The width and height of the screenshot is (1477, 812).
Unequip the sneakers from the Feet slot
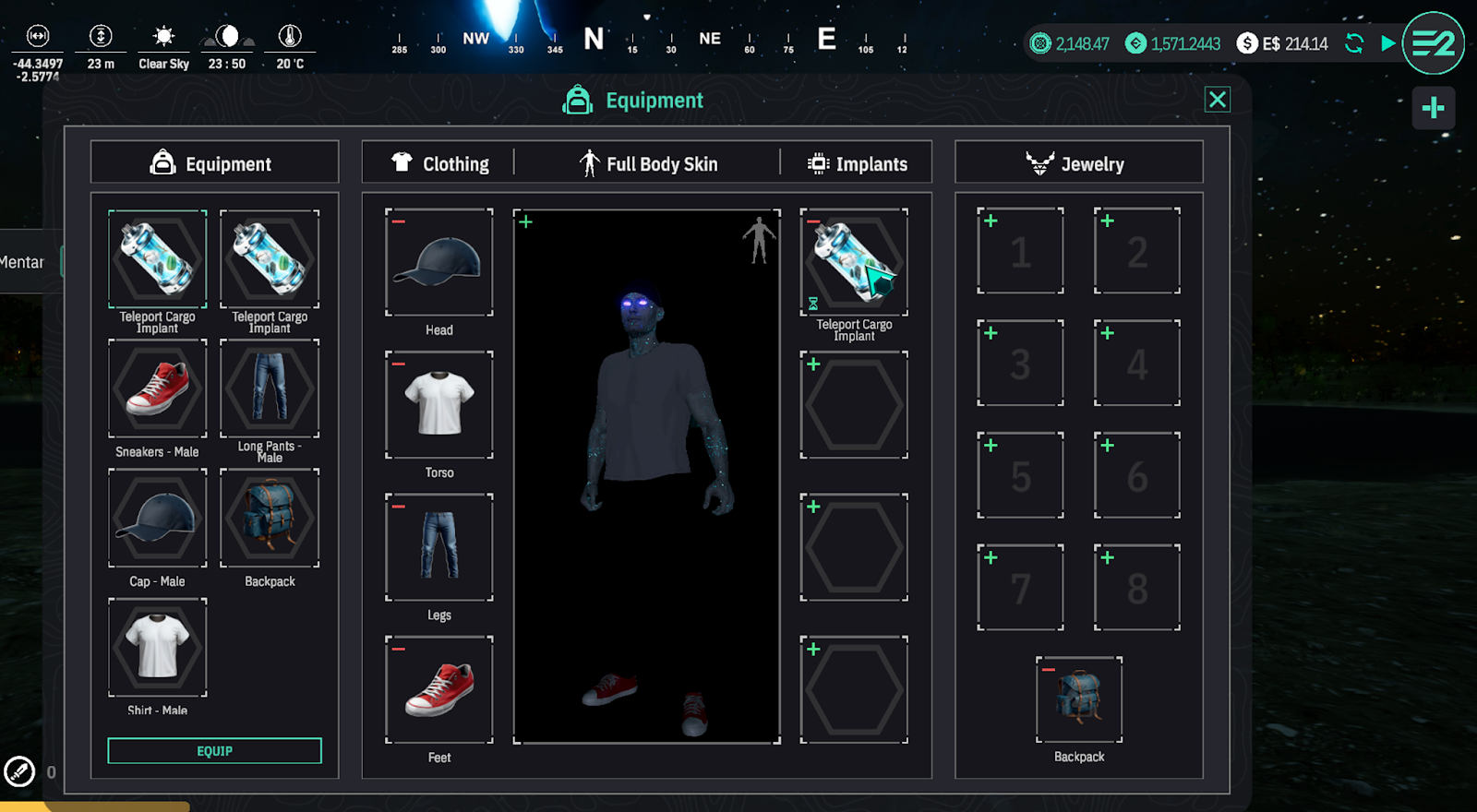click(x=399, y=649)
